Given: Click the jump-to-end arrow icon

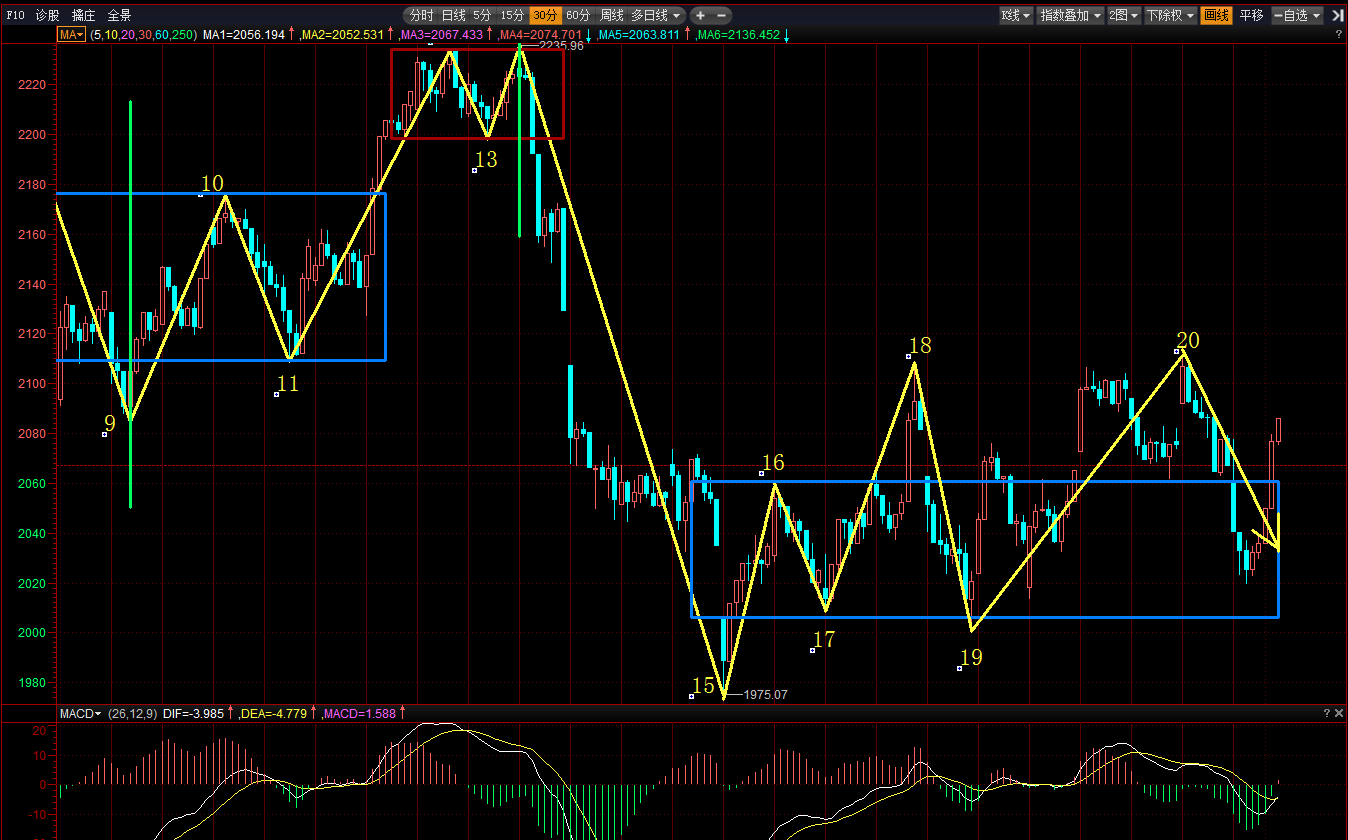Looking at the screenshot, I should 1337,15.
